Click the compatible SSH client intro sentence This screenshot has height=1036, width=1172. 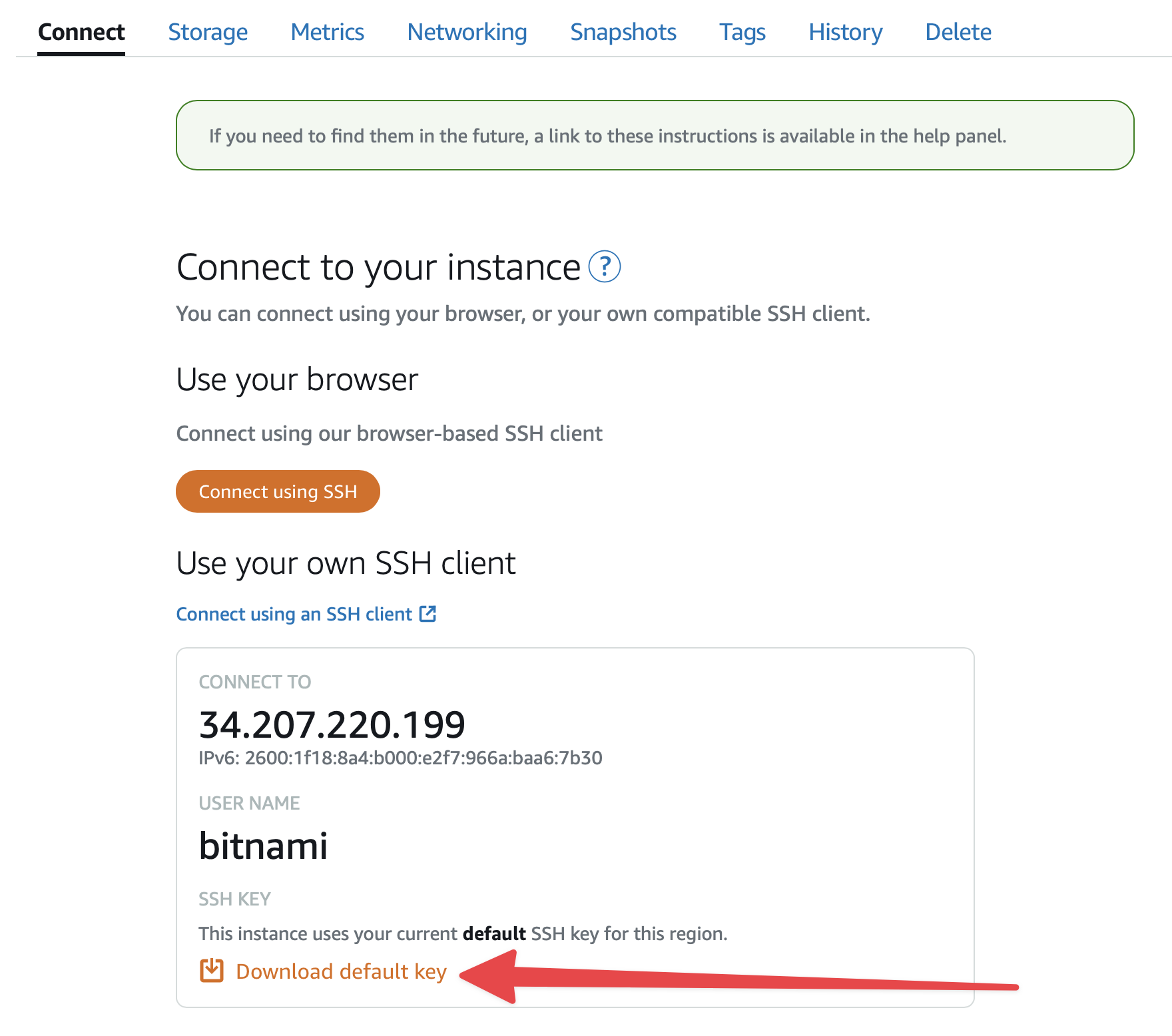(523, 314)
